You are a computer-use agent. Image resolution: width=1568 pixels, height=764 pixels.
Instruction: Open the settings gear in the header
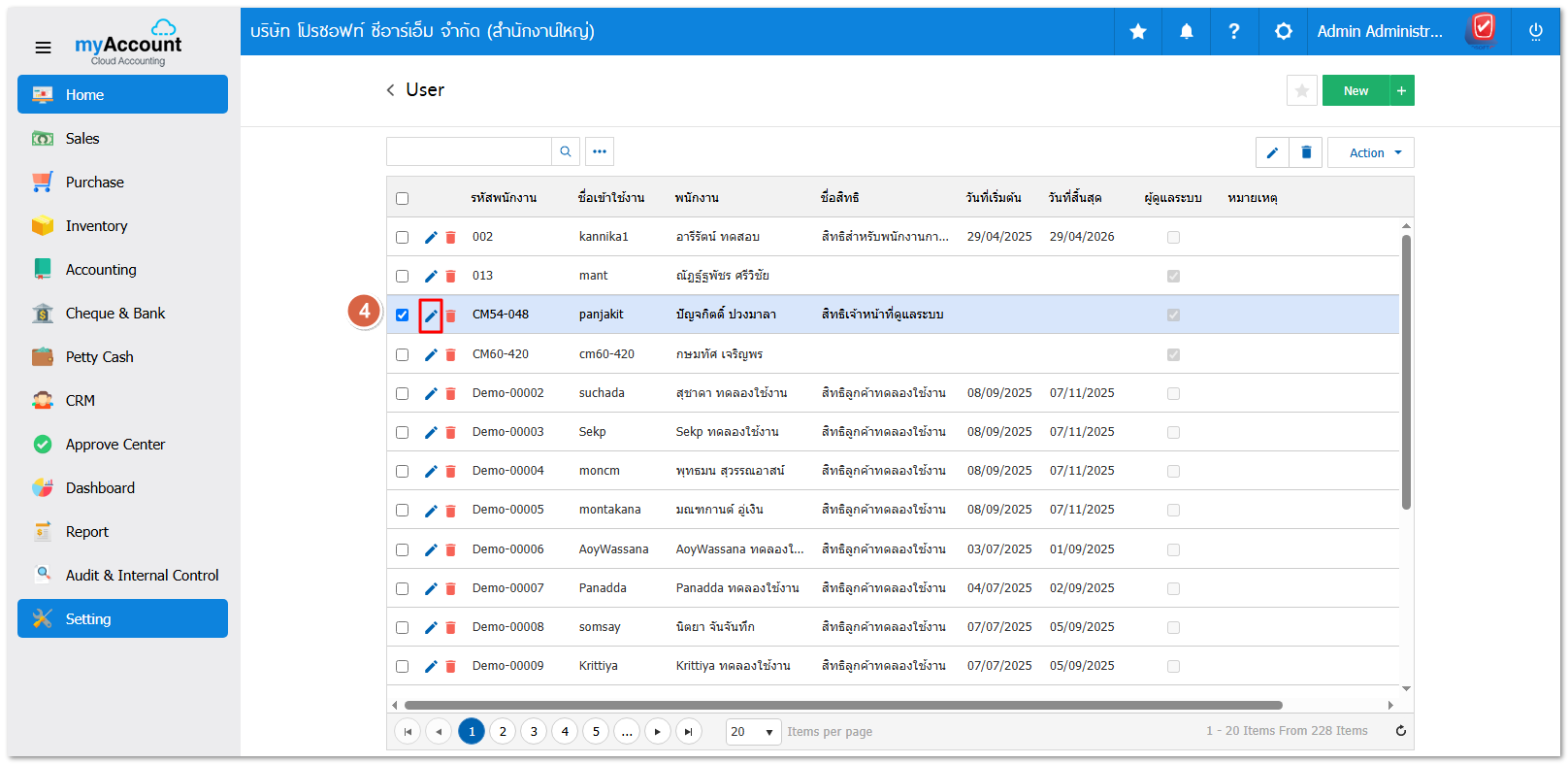coord(1283,32)
